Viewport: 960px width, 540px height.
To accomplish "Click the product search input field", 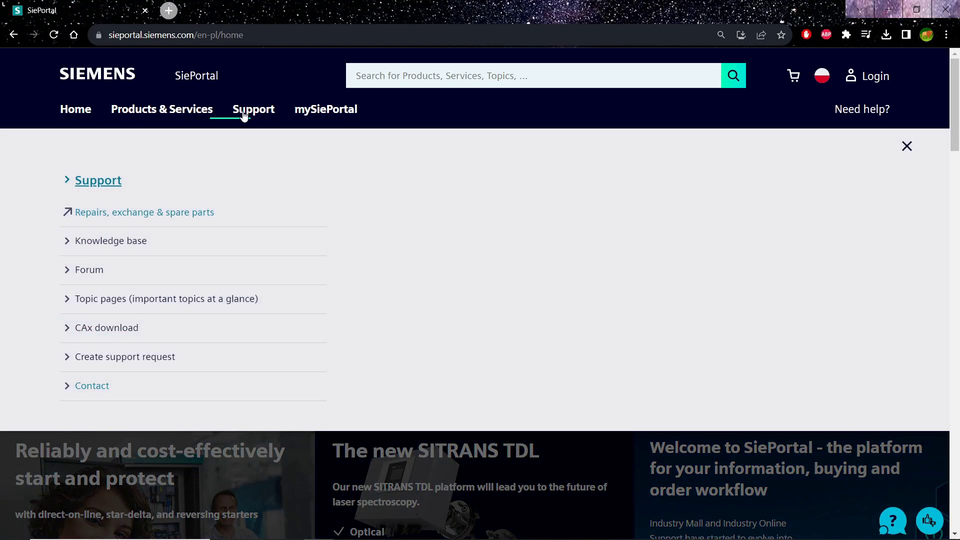I will pyautogui.click(x=533, y=76).
